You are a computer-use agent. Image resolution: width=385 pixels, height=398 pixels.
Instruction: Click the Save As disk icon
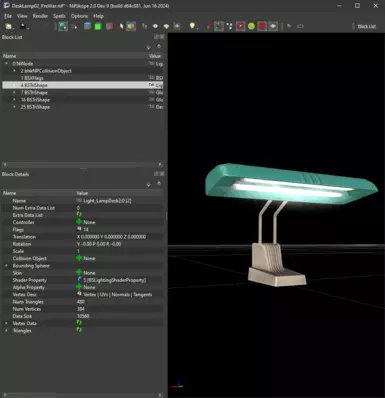(x=23, y=26)
